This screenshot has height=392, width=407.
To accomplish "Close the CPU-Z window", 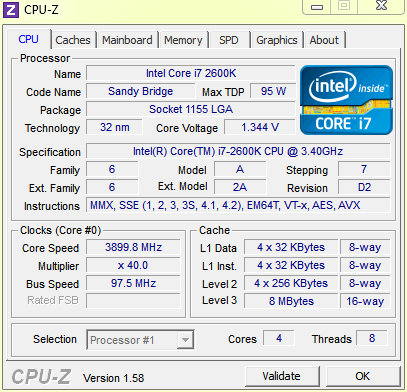I will 381,6.
